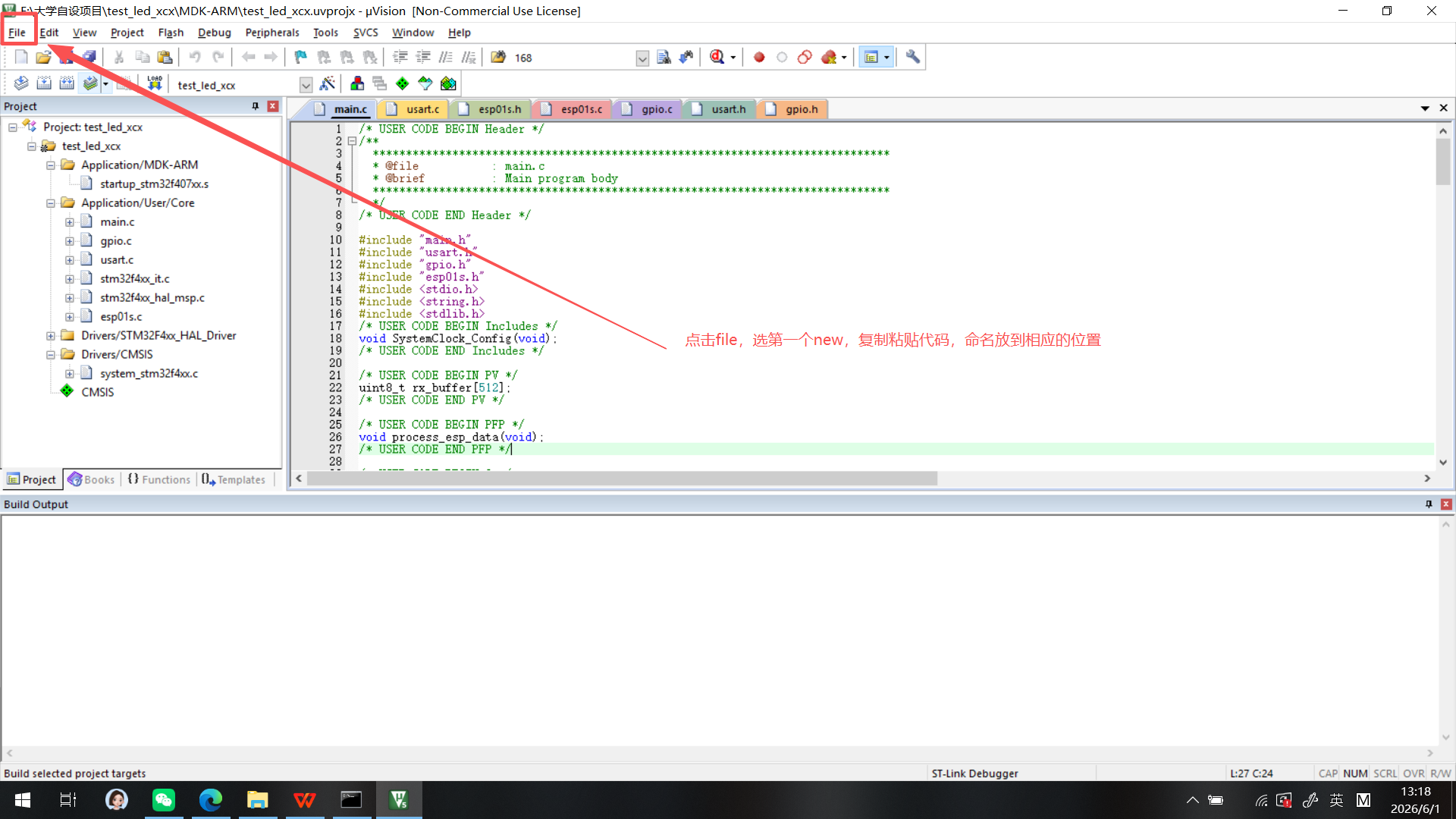Image resolution: width=1456 pixels, height=819 pixels.
Task: Open the target selection dropdown arrow
Action: 306,85
